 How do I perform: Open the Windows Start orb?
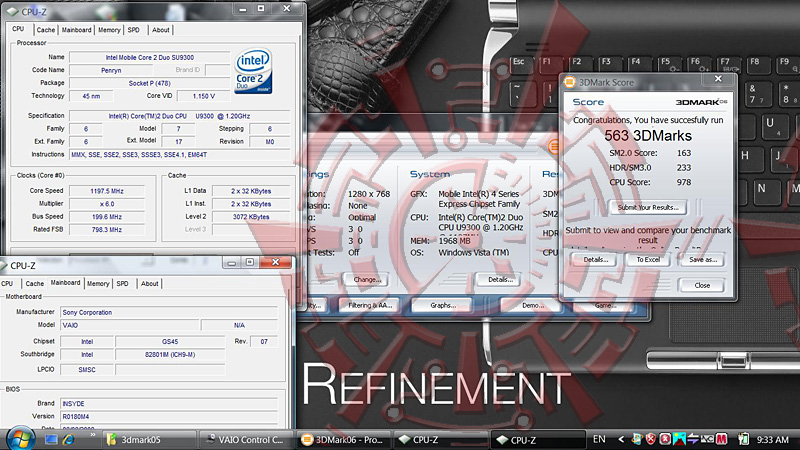point(21,438)
